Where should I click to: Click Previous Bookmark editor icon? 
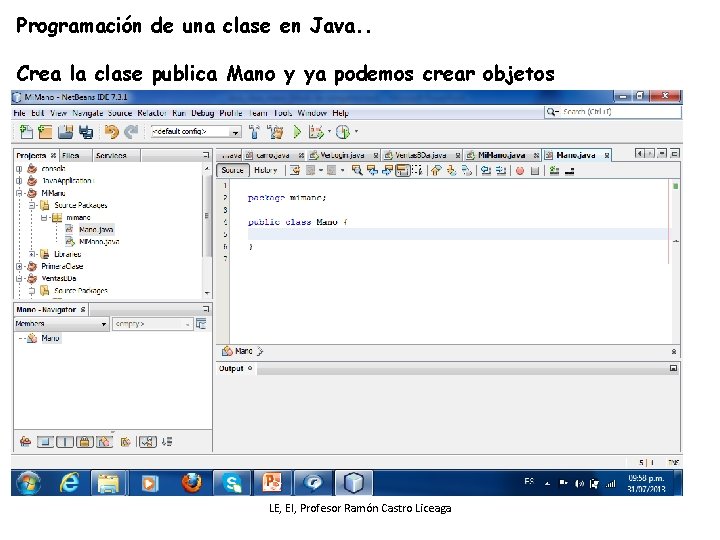coord(436,171)
